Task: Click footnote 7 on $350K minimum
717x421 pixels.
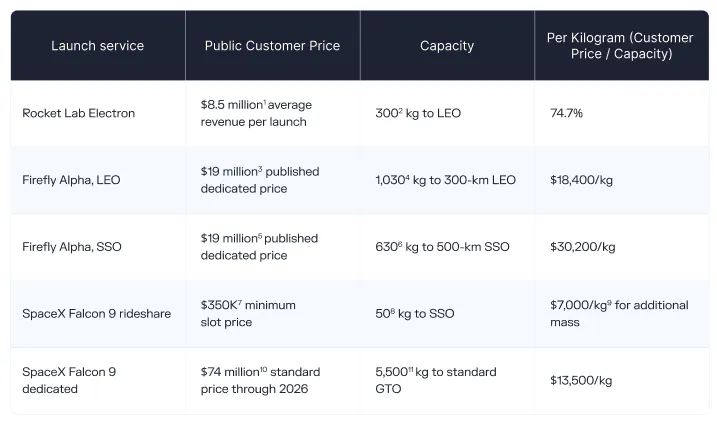Action: click(x=240, y=302)
